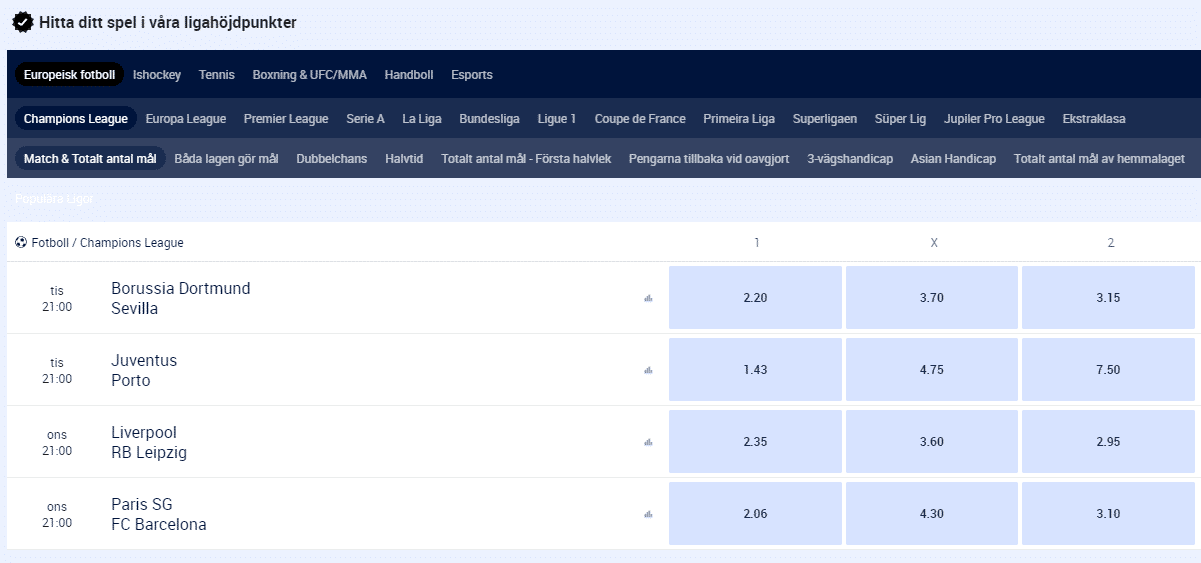Open the Esports tab

472,75
